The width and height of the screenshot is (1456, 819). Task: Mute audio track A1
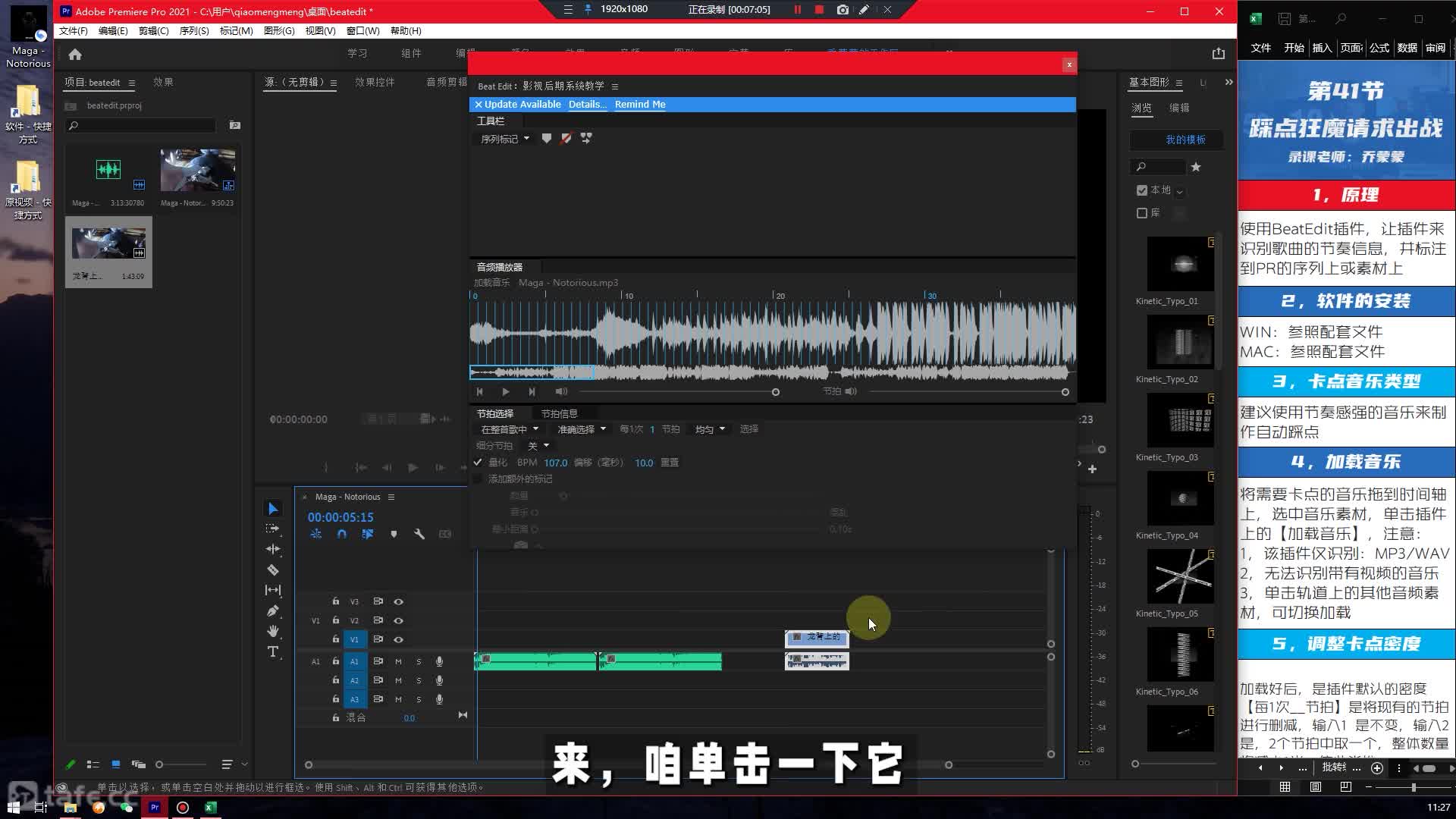pos(398,661)
